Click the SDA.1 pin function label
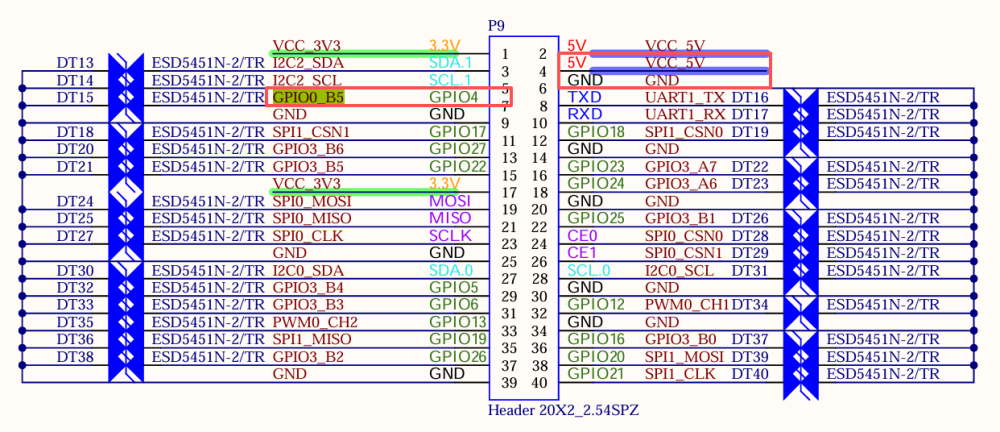Screen dimensions: 1000x432 450,63
